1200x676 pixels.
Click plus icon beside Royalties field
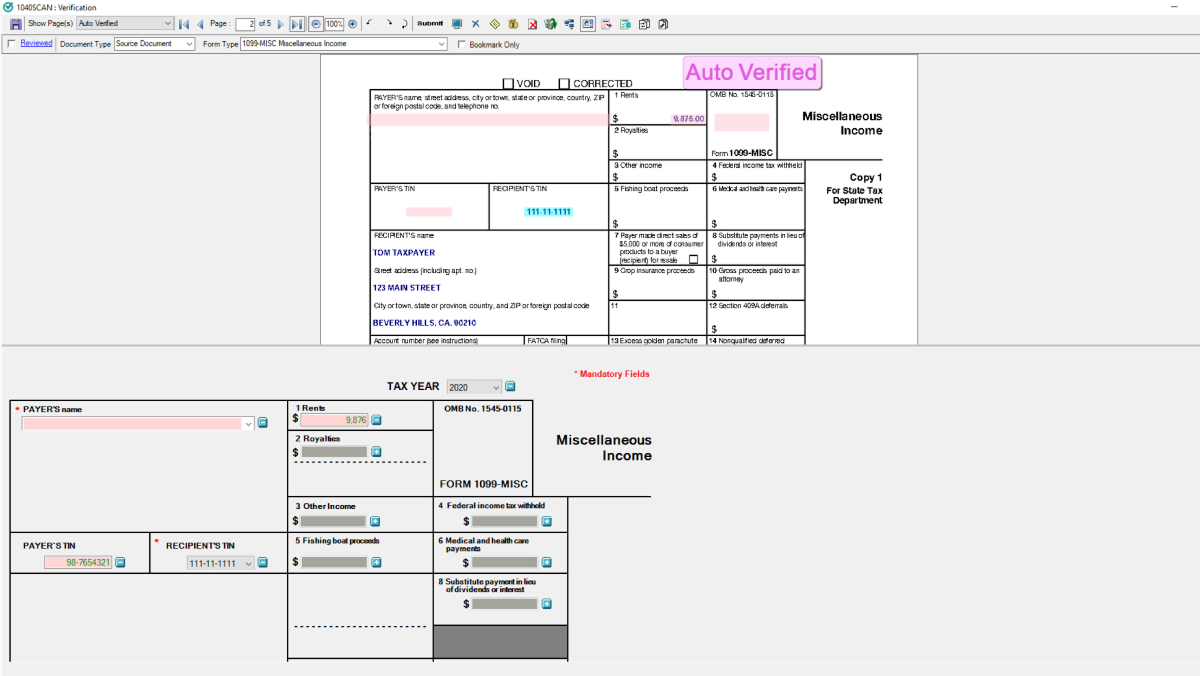(377, 452)
